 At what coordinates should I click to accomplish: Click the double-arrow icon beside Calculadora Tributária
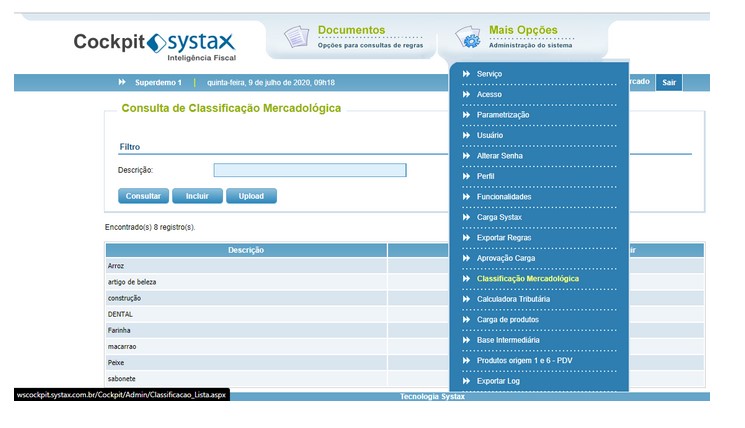466,299
